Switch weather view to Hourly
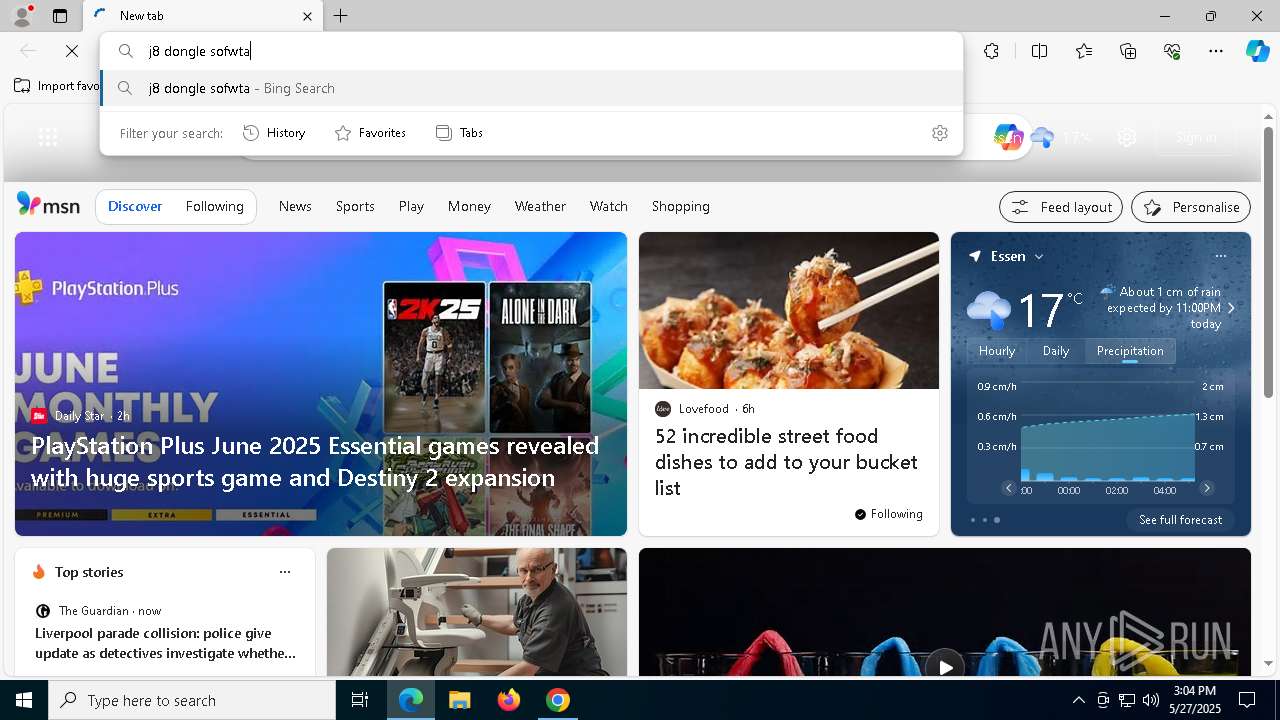This screenshot has width=1280, height=720. [997, 351]
